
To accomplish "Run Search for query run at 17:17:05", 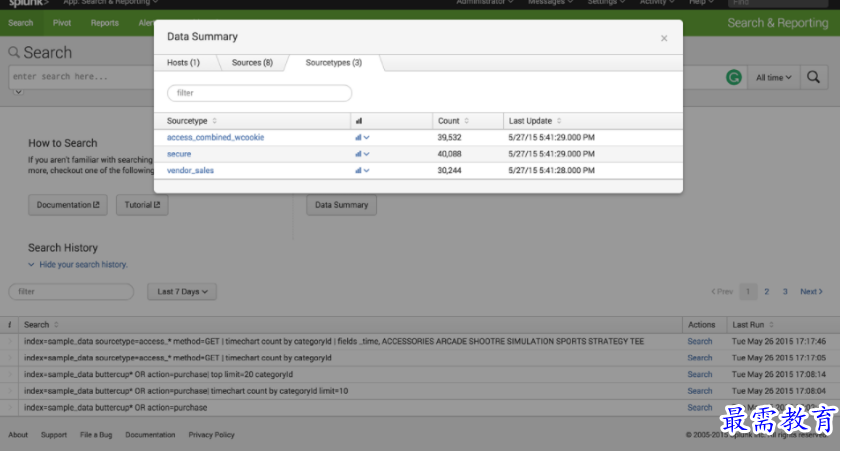I will click(699, 358).
